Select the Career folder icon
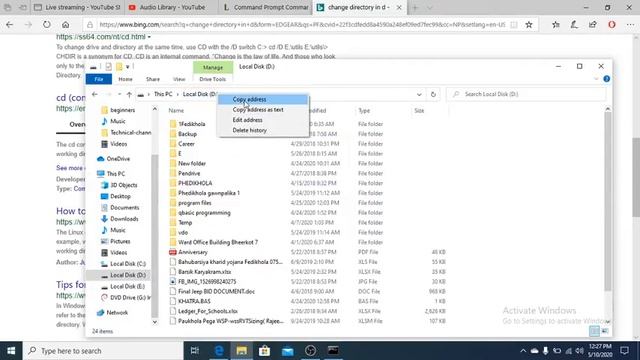The width and height of the screenshot is (640, 360). [x=173, y=144]
